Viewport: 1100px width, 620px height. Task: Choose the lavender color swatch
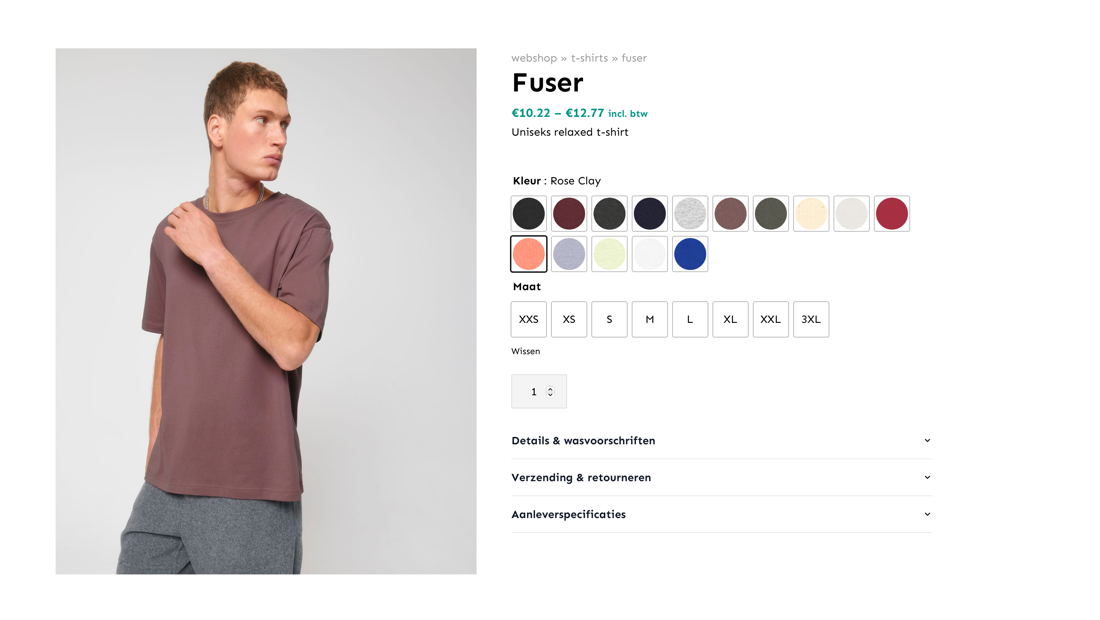[x=569, y=254]
